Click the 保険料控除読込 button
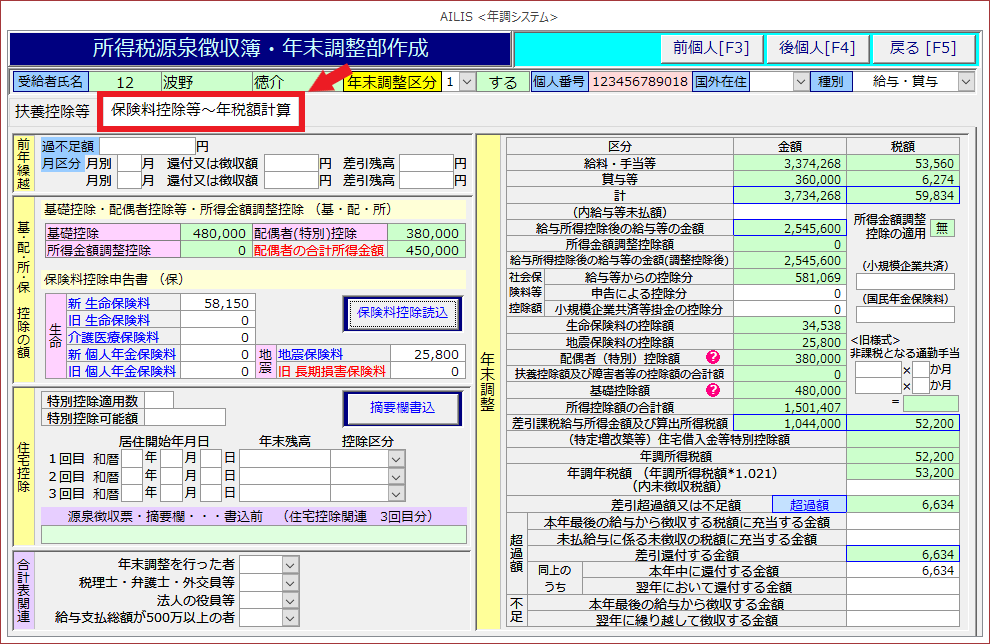Screen dimensions: 990x644 click(402, 313)
